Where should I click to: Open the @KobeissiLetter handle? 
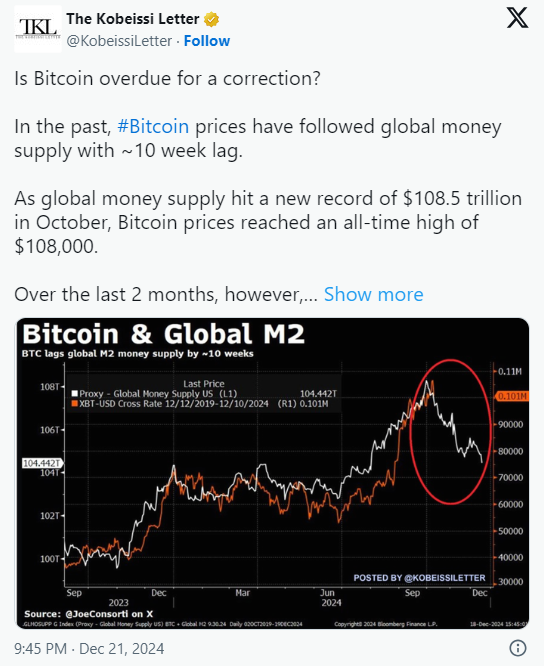point(119,41)
